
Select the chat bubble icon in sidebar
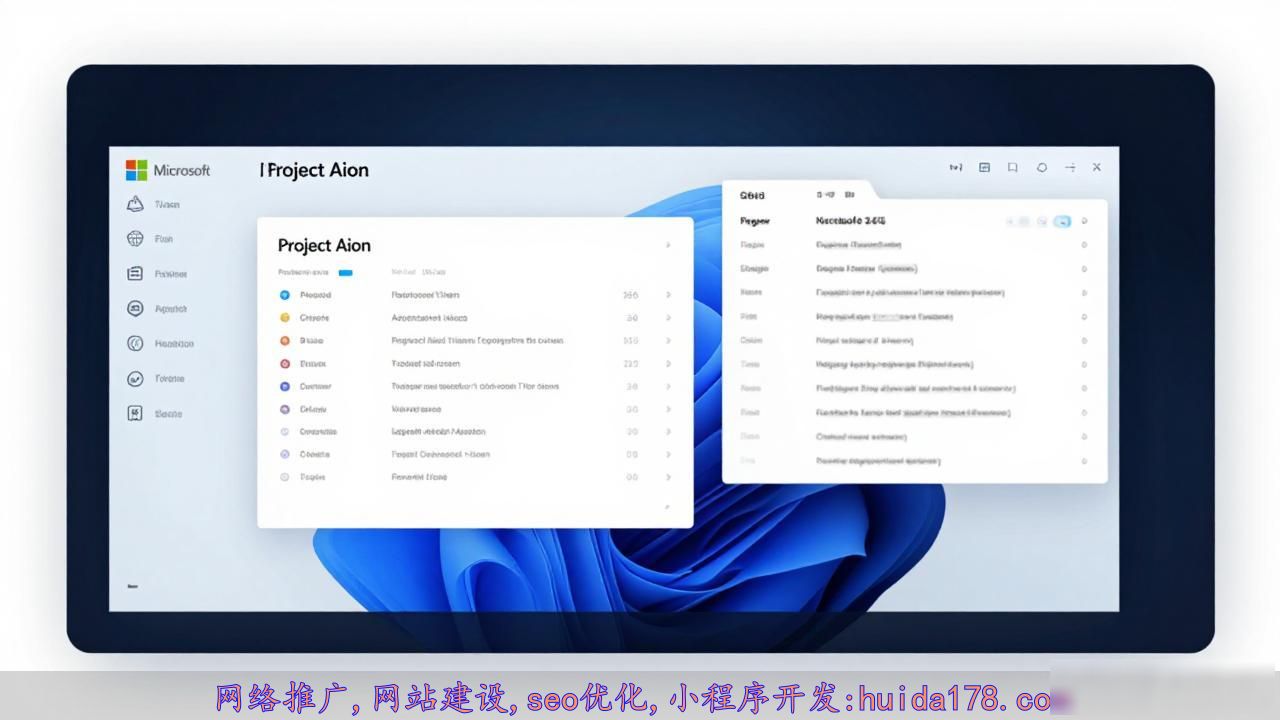pos(135,309)
